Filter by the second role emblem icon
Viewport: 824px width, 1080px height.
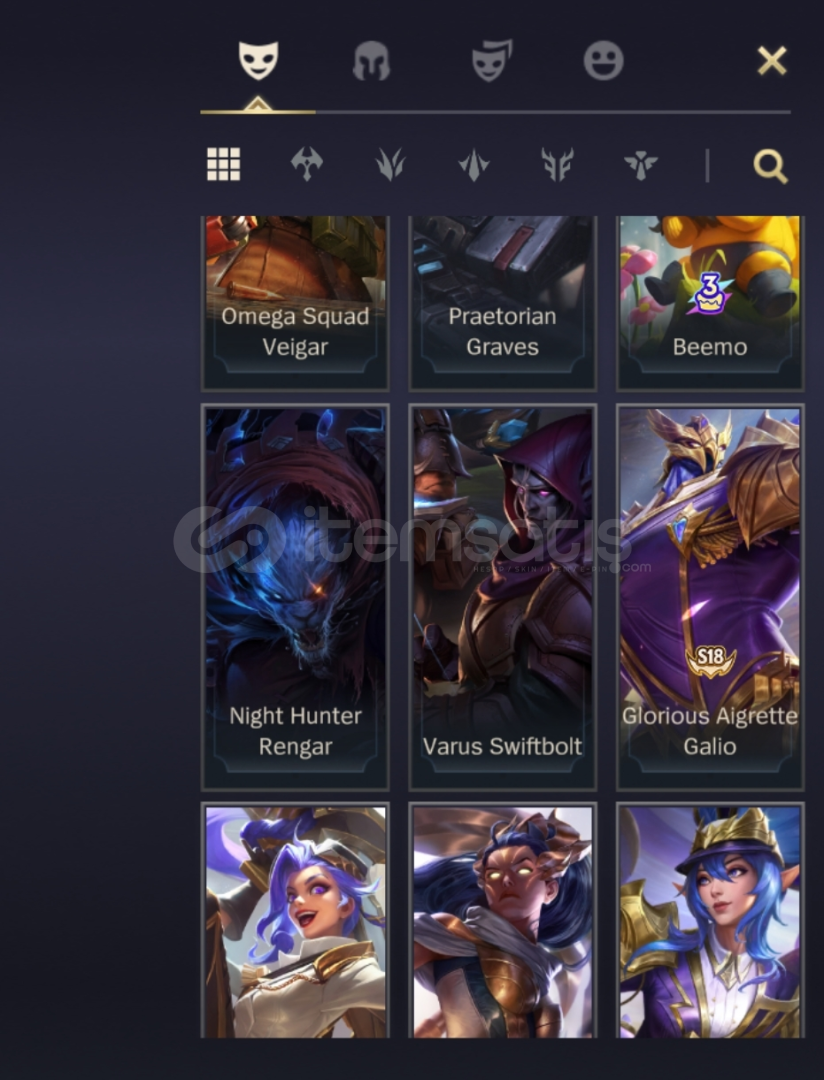click(x=390, y=165)
